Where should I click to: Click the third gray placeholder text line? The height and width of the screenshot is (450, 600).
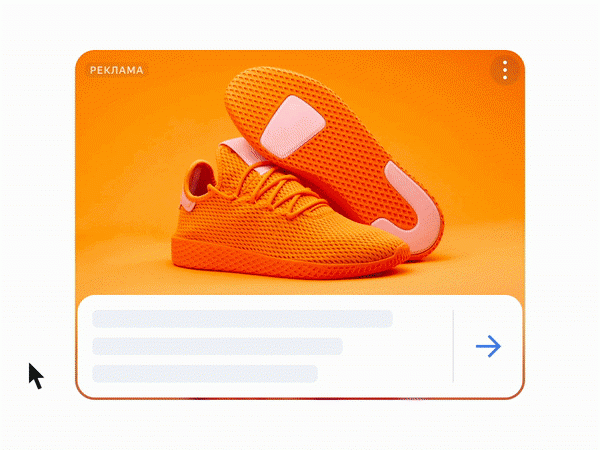[x=205, y=373]
